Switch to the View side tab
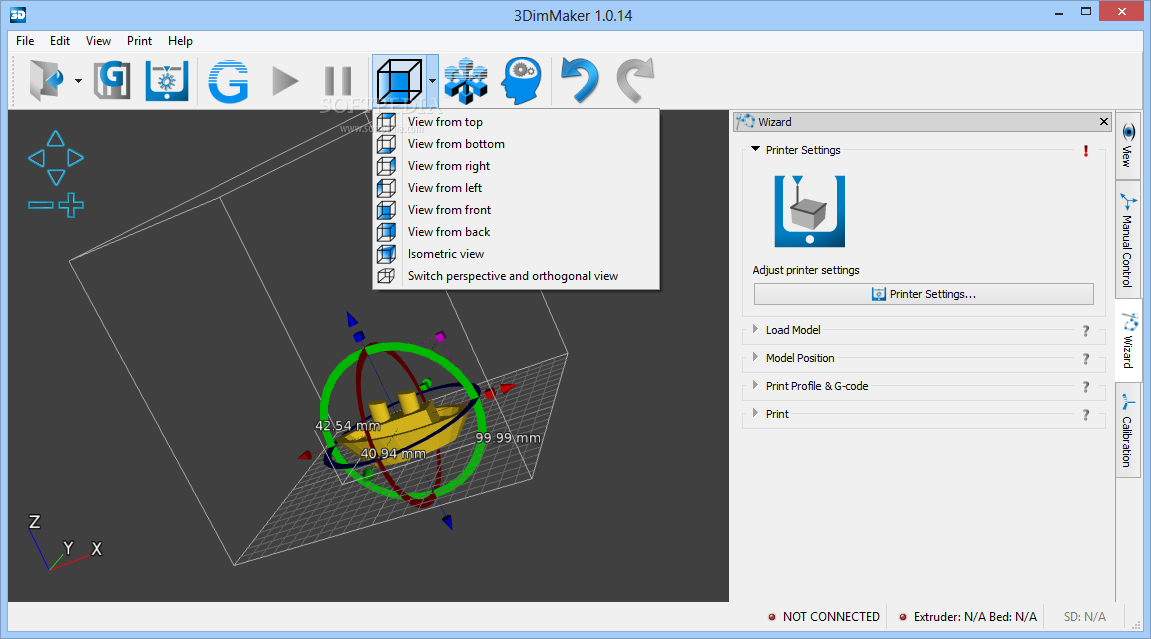This screenshot has width=1151, height=639. click(x=1128, y=145)
